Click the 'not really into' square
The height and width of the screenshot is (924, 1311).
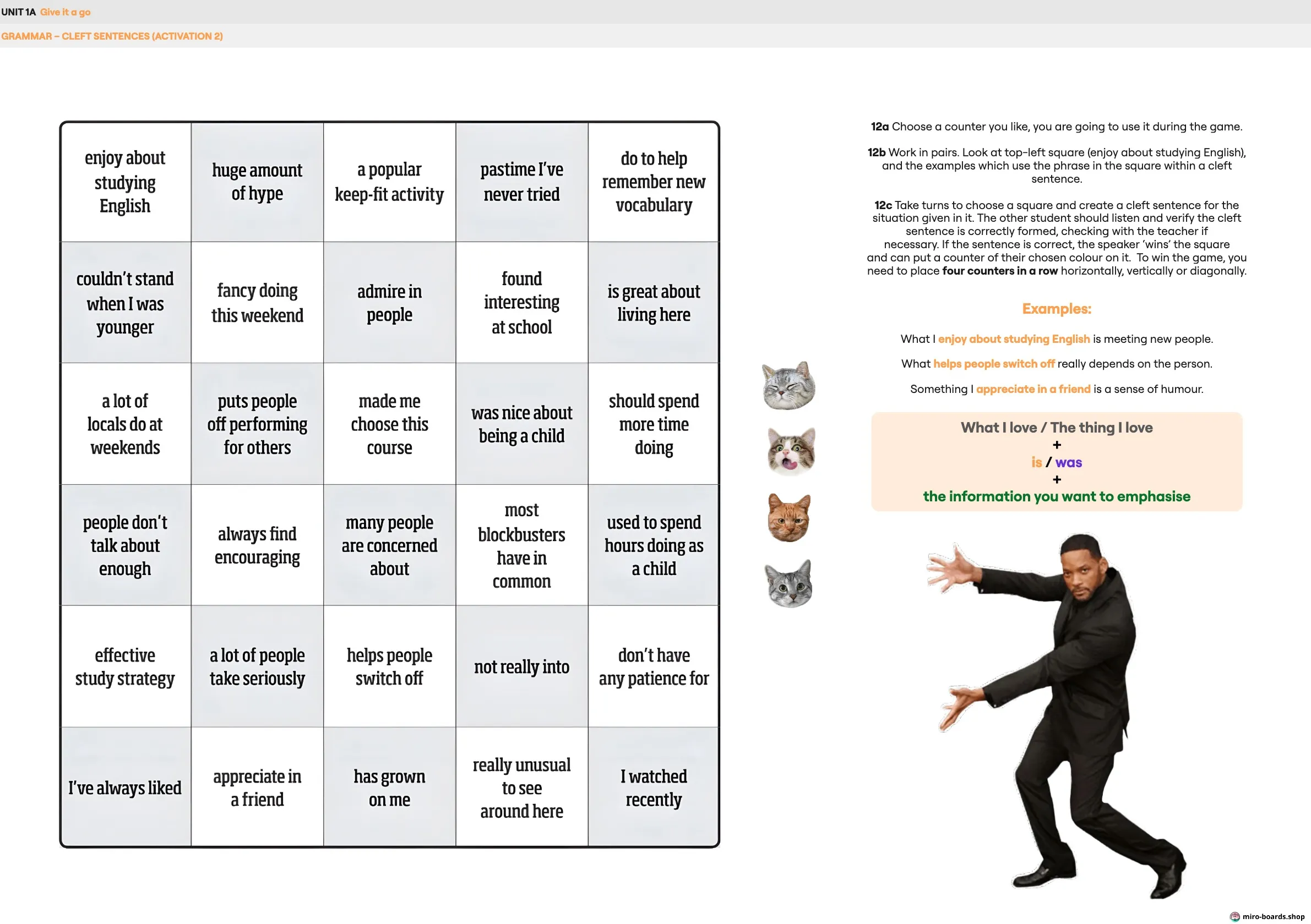pos(522,666)
